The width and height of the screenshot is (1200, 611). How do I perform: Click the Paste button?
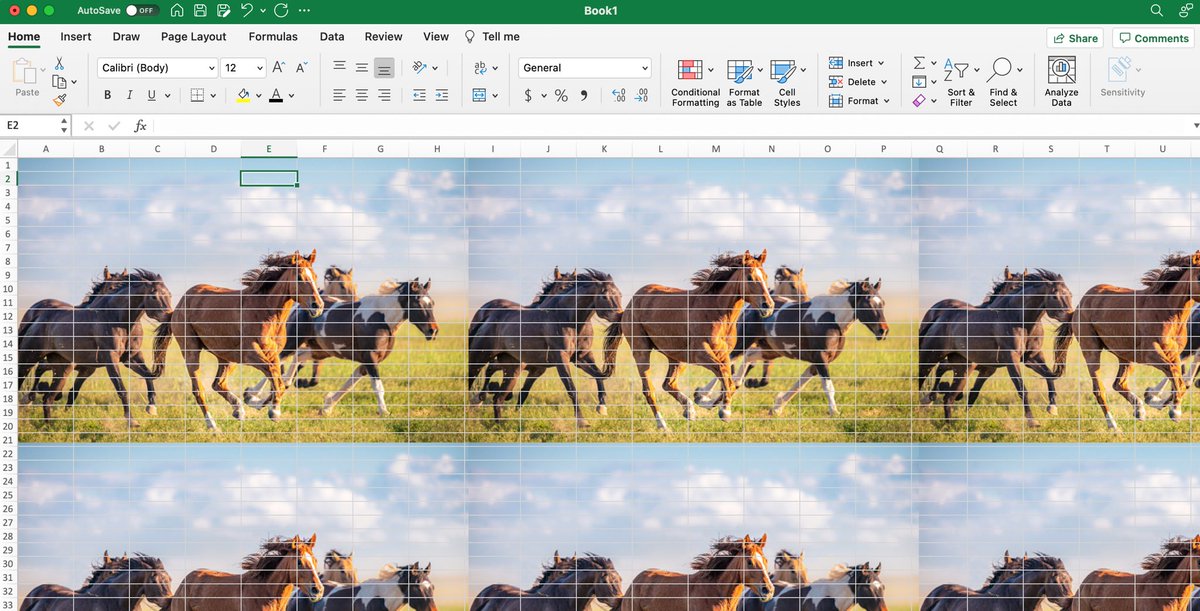27,80
